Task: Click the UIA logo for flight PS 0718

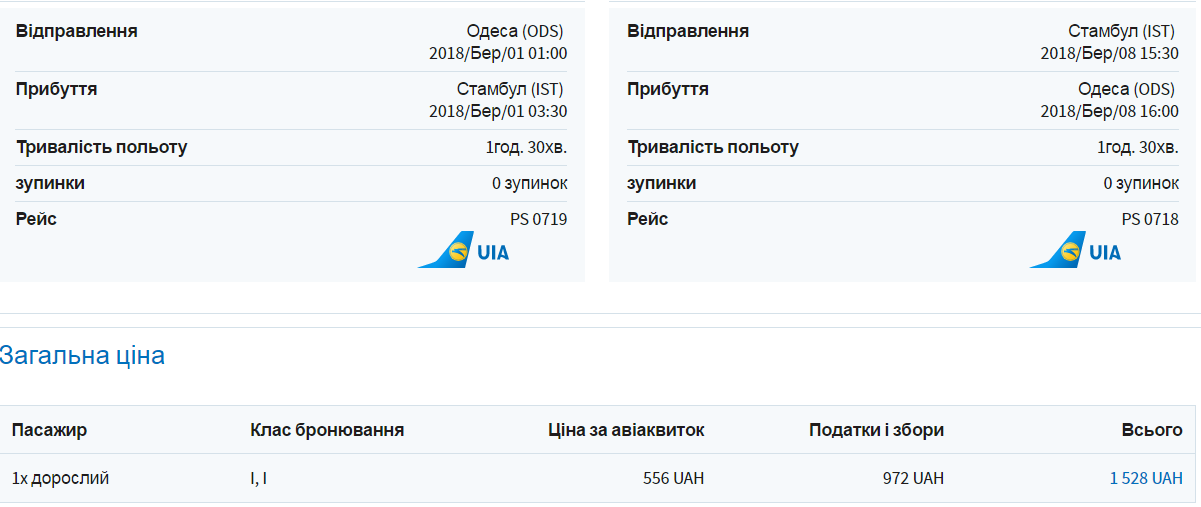Action: tap(1075, 250)
